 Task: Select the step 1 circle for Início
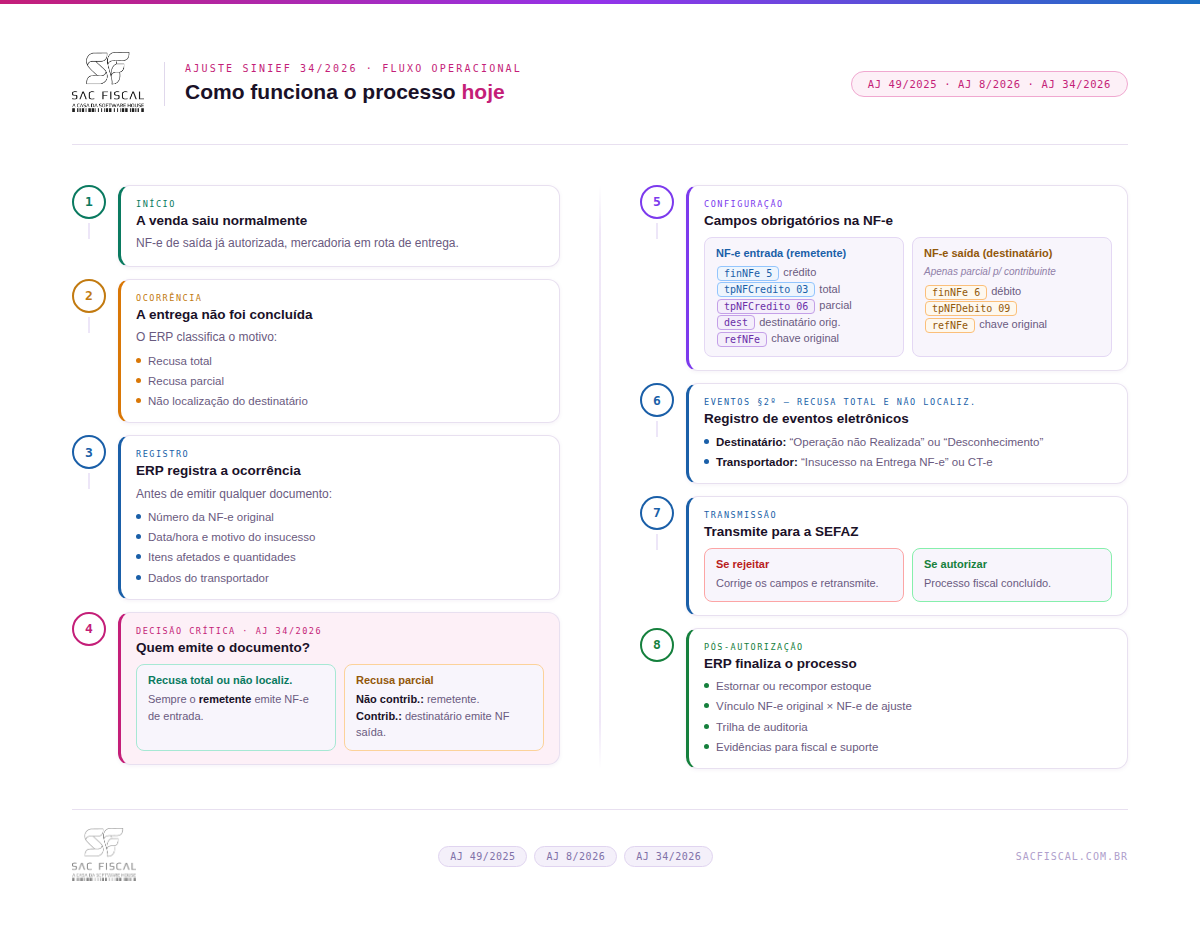click(89, 202)
